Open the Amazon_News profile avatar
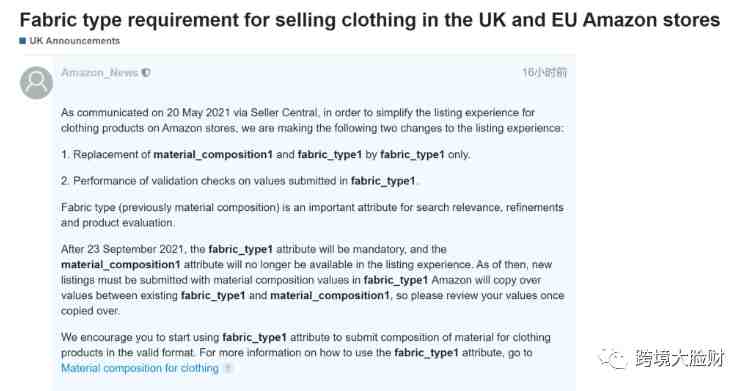This screenshot has height=391, width=748. 36,83
